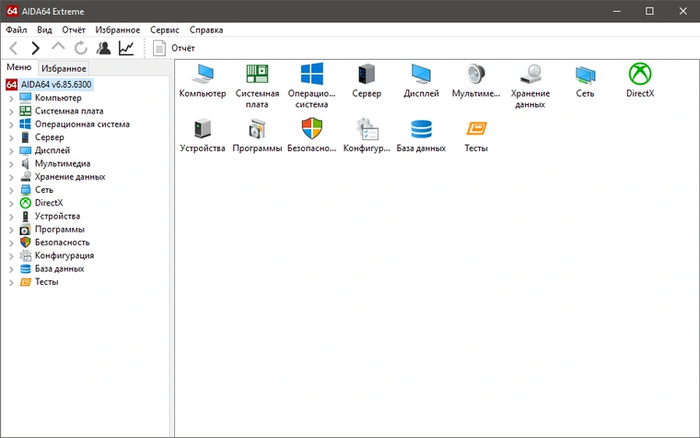Open the Безопасность shield icon in main pane
The image size is (700, 438).
(x=312, y=129)
